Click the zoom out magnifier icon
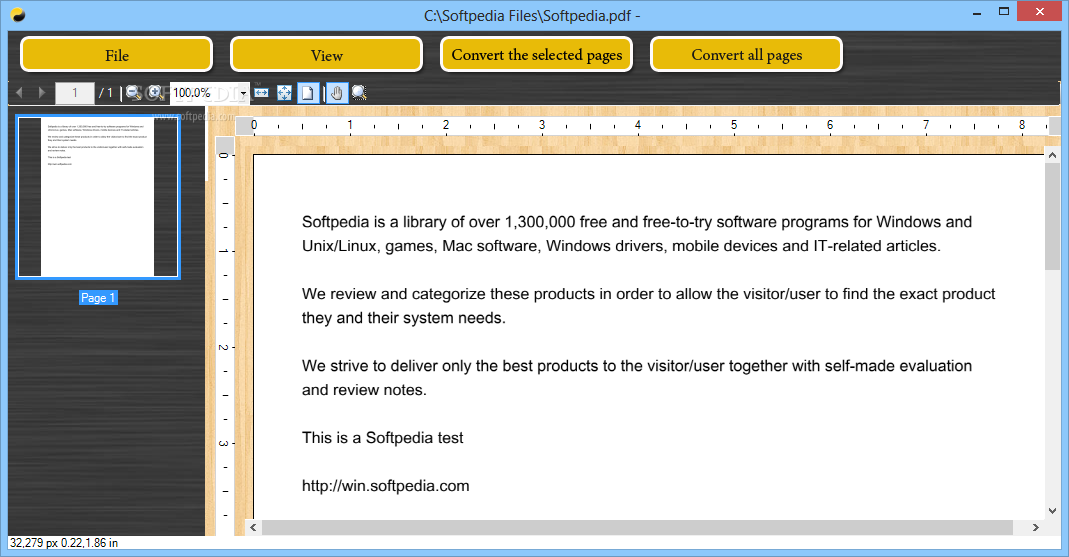The width and height of the screenshot is (1069, 557). click(x=134, y=93)
